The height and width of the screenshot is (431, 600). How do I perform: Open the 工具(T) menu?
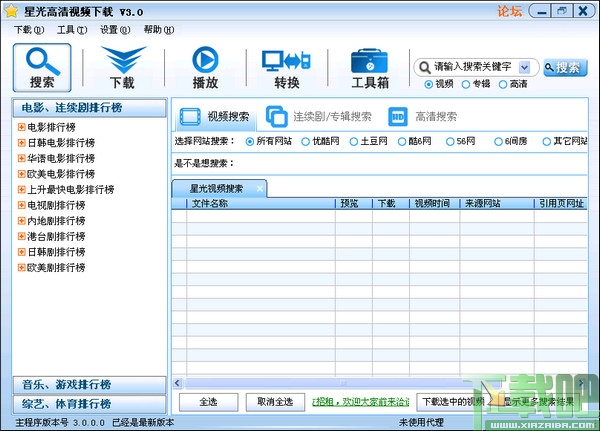click(72, 29)
